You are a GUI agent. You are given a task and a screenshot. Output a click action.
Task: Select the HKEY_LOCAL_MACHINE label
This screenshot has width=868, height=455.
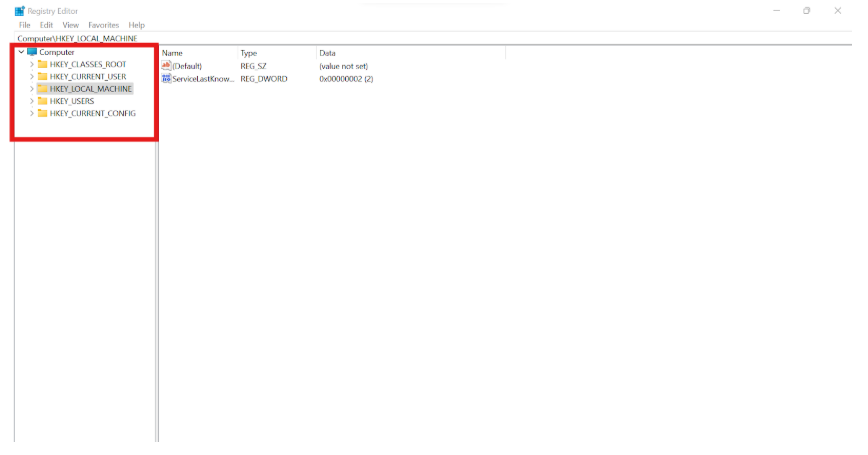[x=91, y=89]
